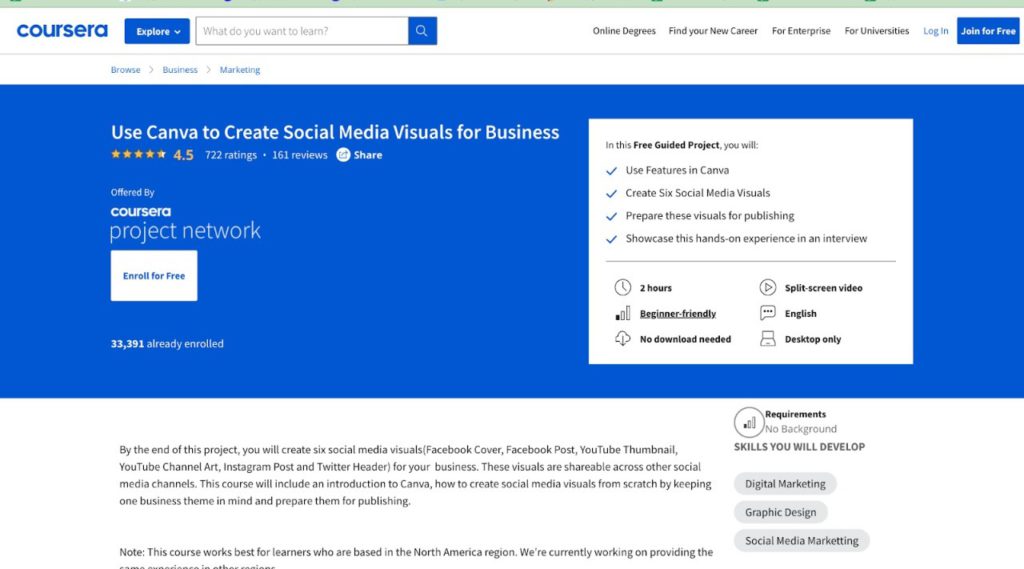The image size is (1024, 569).
Task: Click the Coursera logo
Action: click(62, 31)
